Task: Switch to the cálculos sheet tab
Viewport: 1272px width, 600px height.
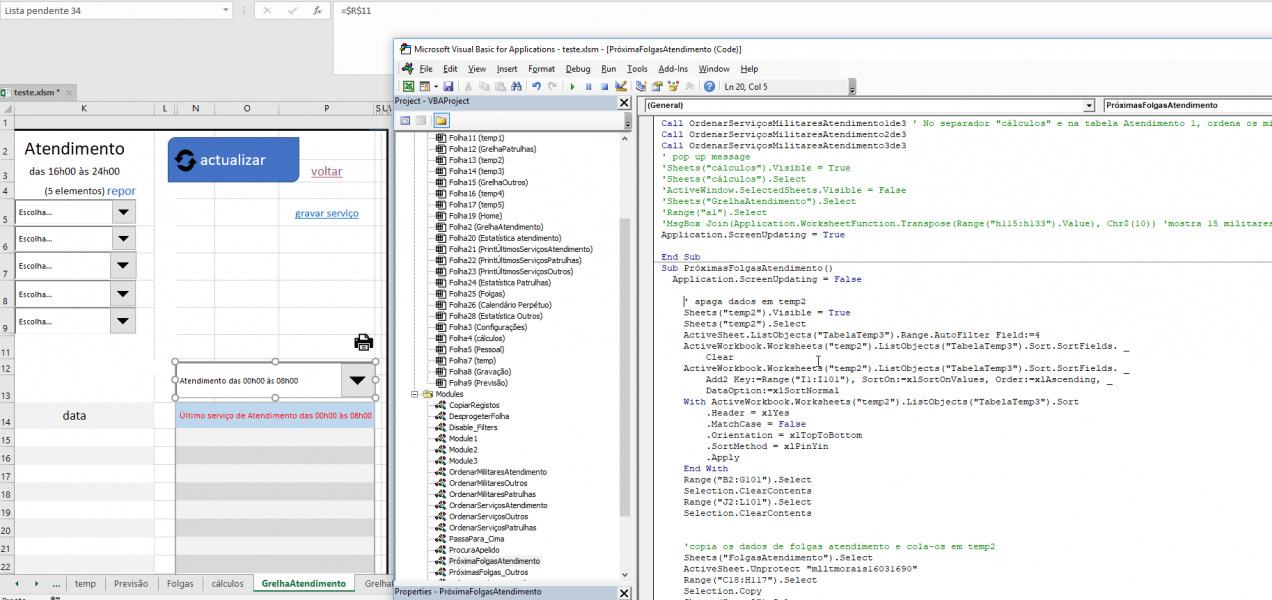Action: [227, 584]
